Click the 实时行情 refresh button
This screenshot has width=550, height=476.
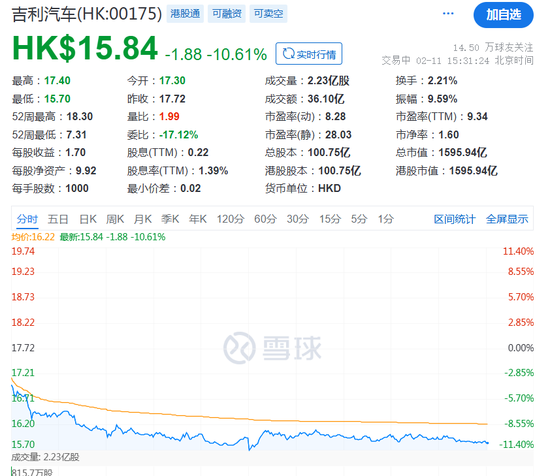click(x=309, y=54)
